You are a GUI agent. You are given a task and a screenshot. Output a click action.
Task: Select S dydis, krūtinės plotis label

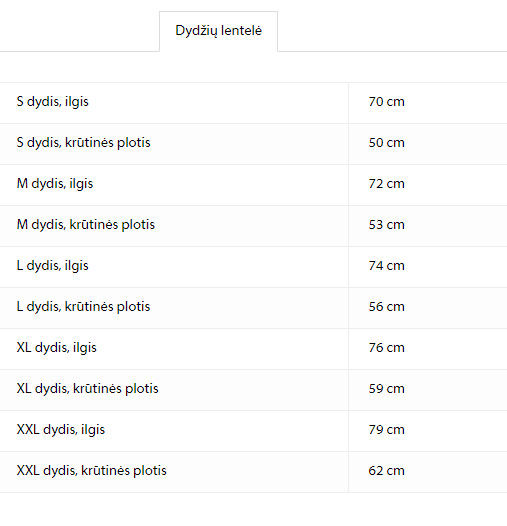83,143
